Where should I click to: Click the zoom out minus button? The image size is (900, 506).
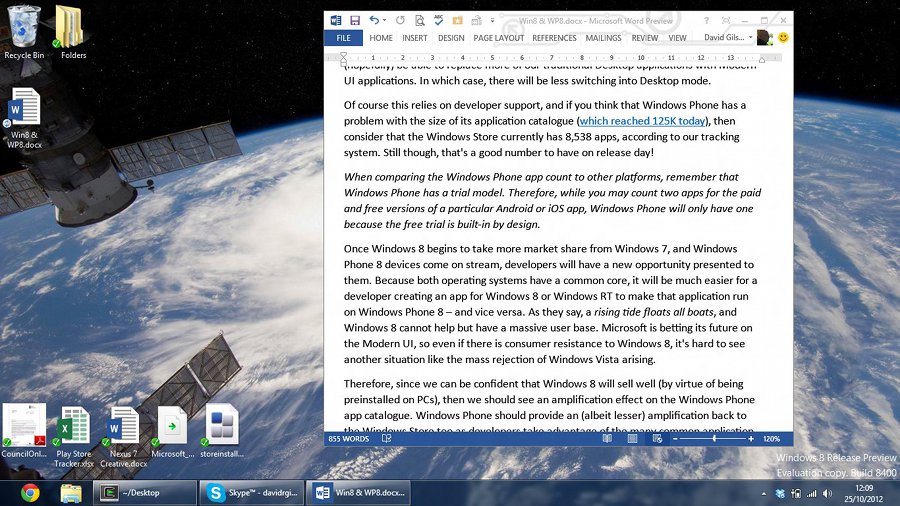point(675,439)
